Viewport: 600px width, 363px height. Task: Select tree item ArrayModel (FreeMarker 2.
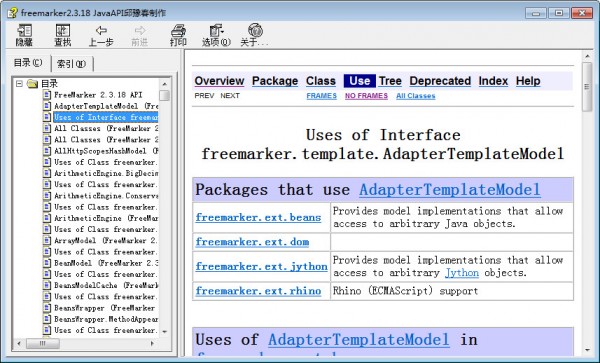tap(106, 240)
